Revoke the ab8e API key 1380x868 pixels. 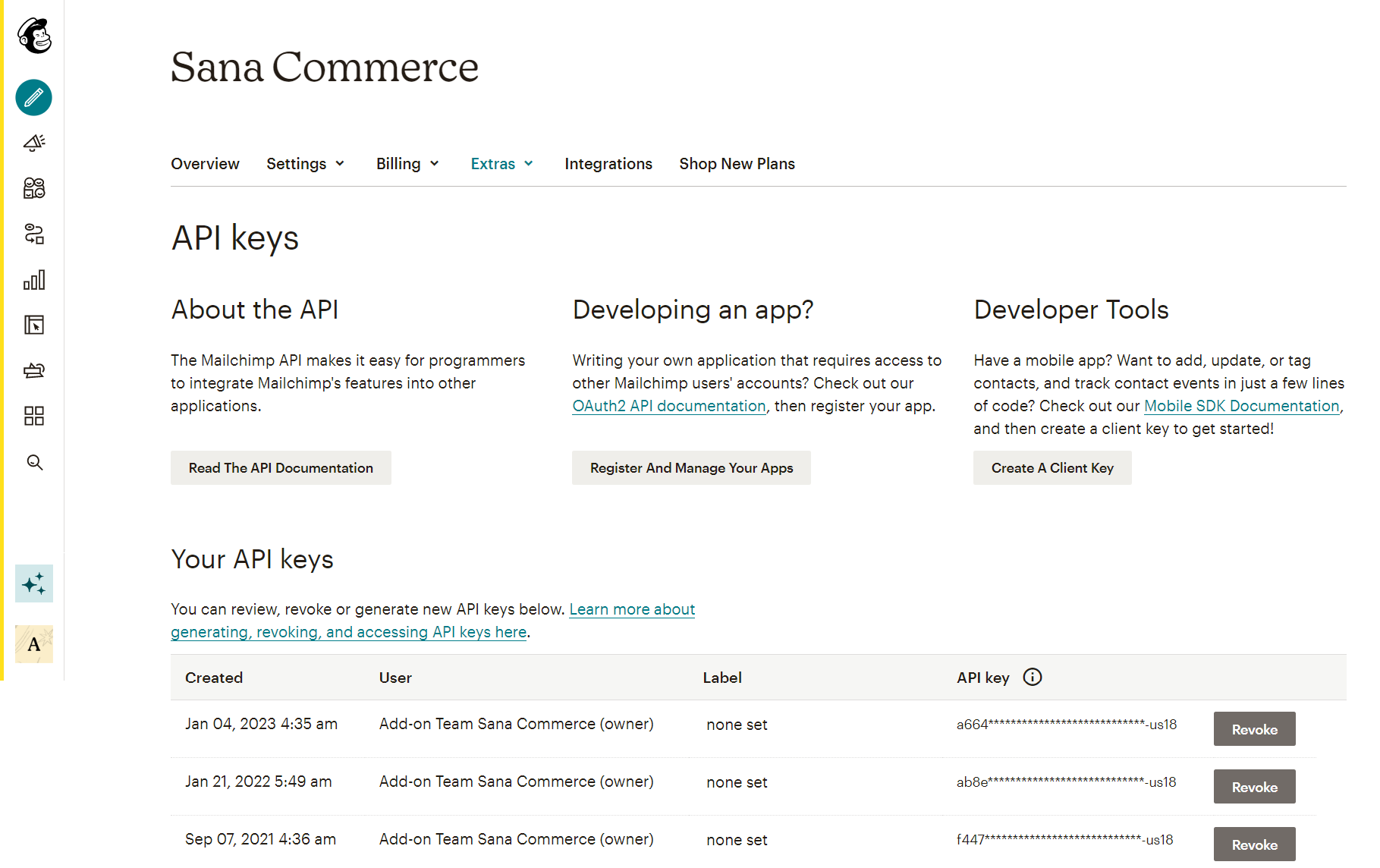click(x=1254, y=787)
